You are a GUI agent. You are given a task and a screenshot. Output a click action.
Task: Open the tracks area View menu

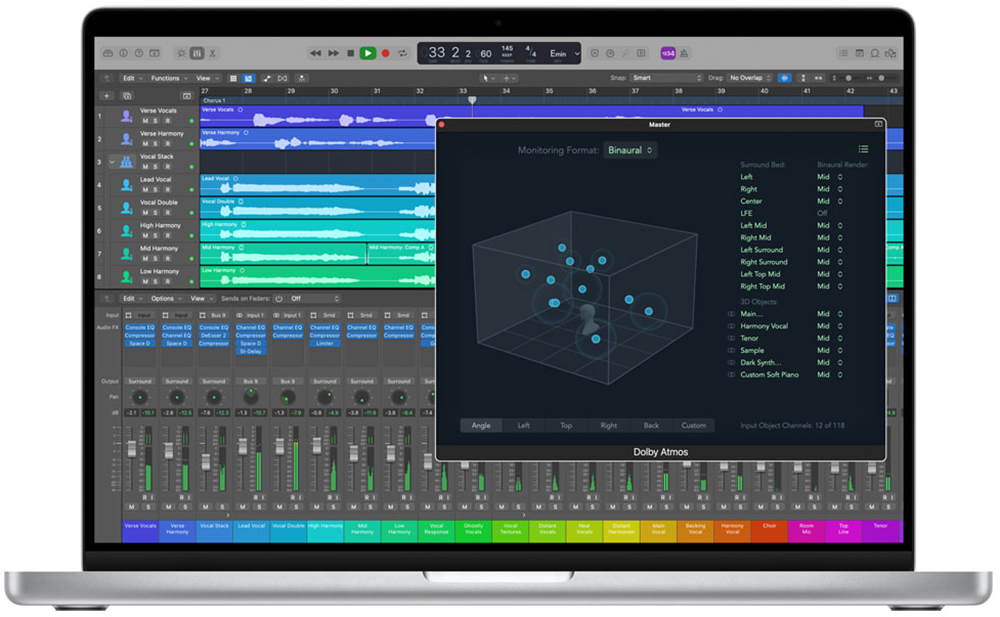pos(207,78)
